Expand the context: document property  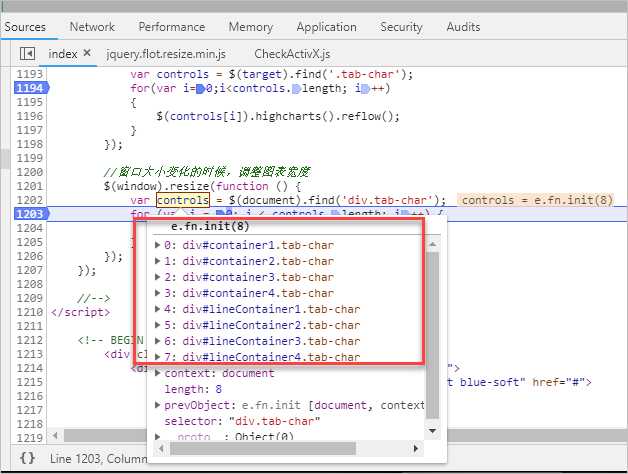click(158, 373)
